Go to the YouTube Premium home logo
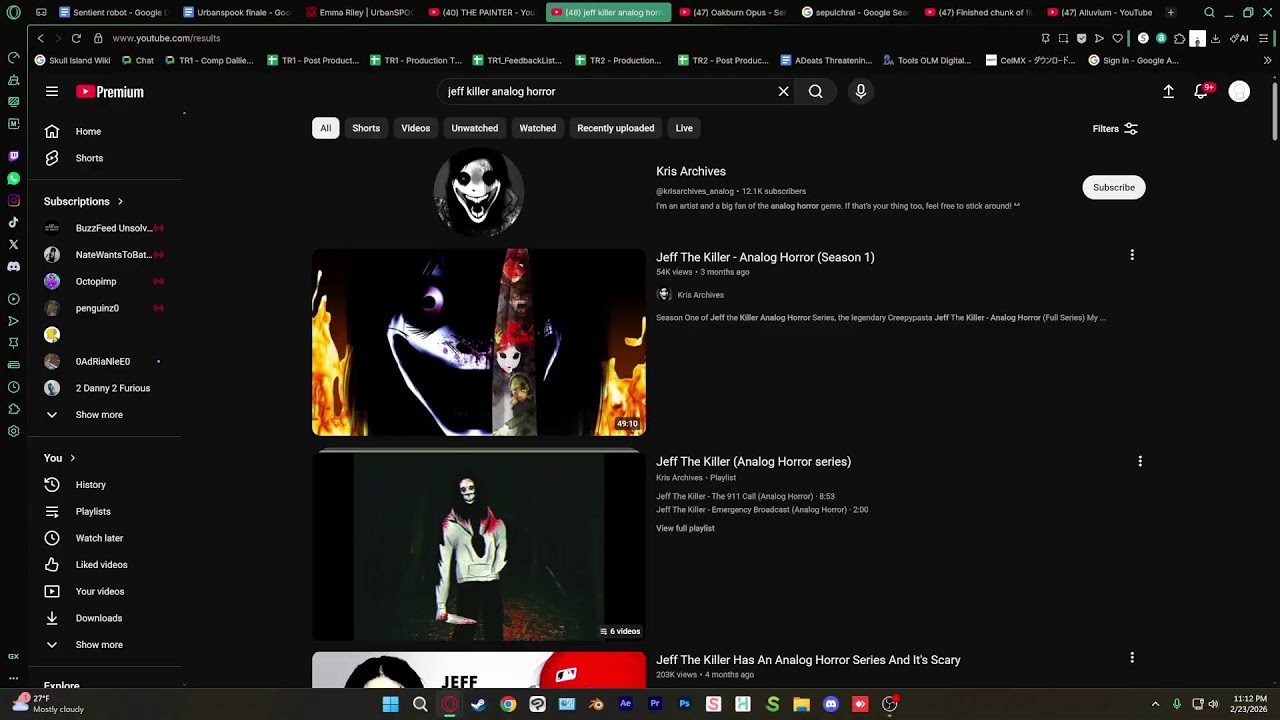The width and height of the screenshot is (1280, 720). 110,91
